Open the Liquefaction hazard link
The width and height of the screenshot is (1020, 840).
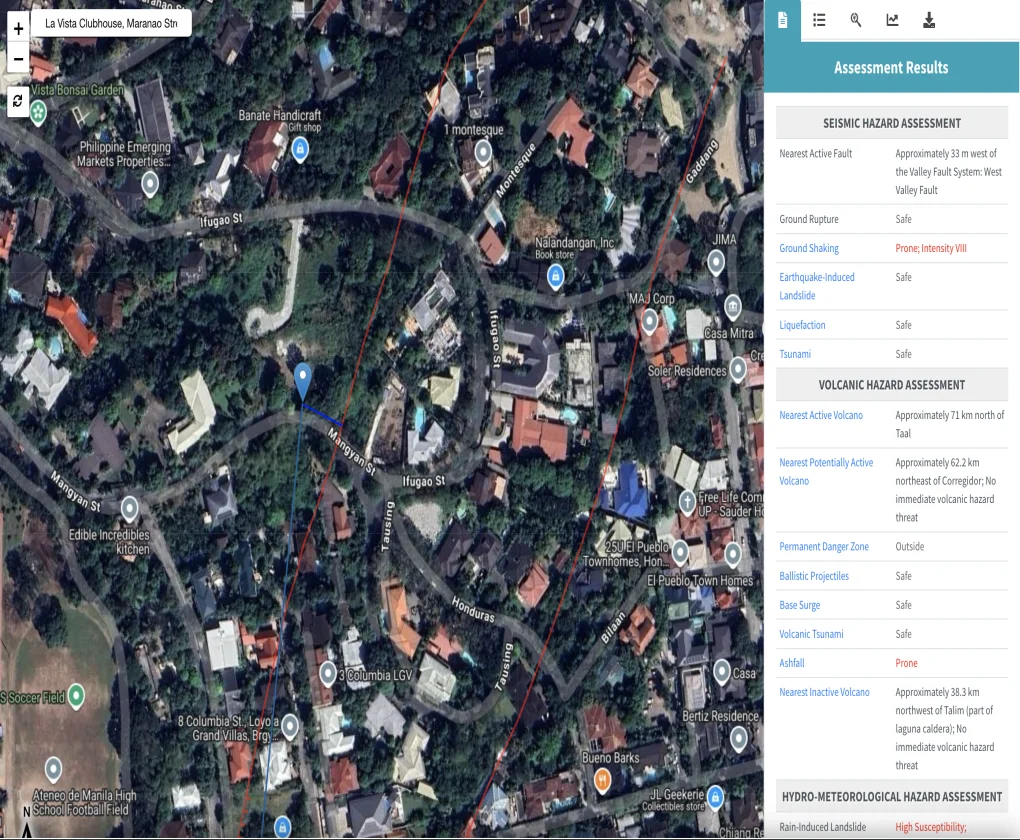802,325
